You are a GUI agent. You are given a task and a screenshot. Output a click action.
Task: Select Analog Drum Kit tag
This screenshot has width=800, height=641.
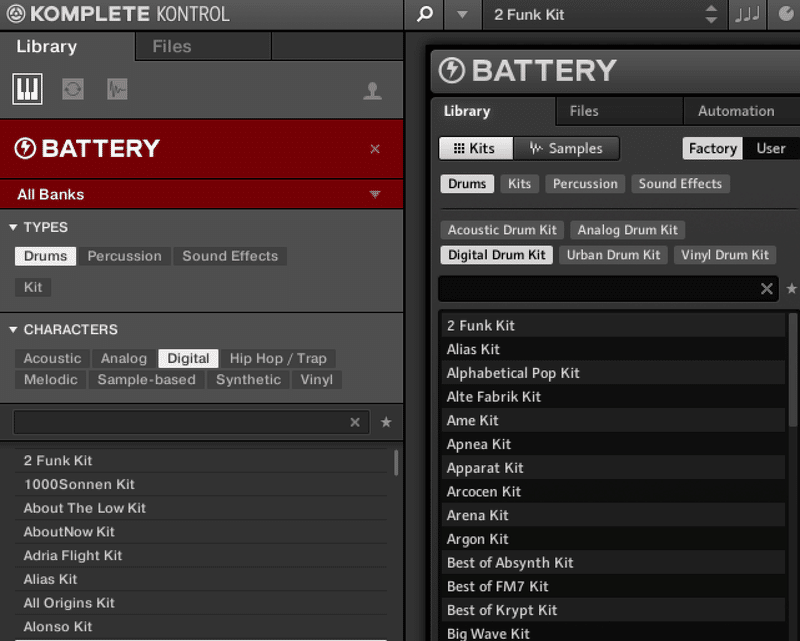(x=628, y=230)
